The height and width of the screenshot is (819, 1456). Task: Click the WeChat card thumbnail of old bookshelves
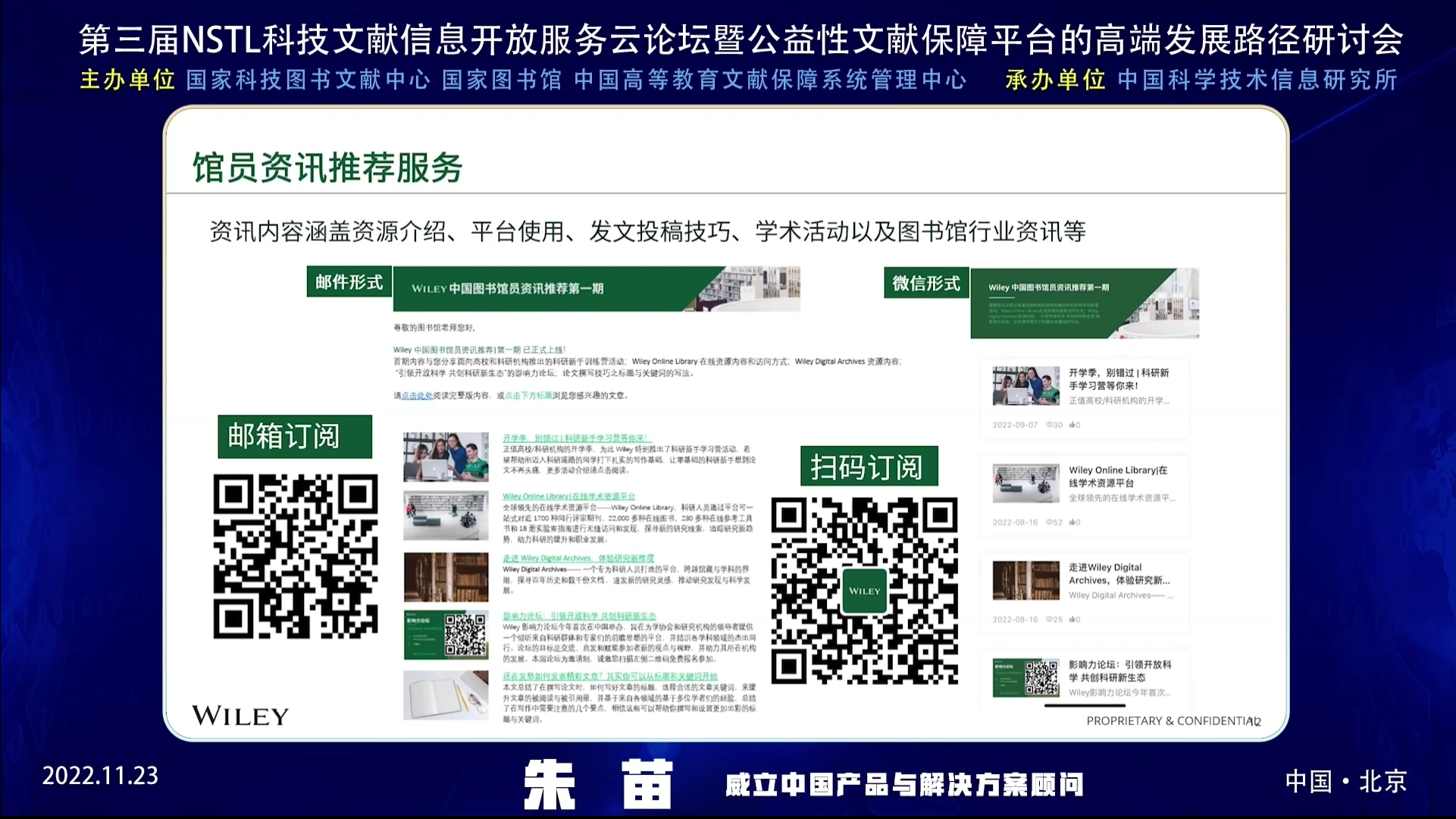point(1026,580)
